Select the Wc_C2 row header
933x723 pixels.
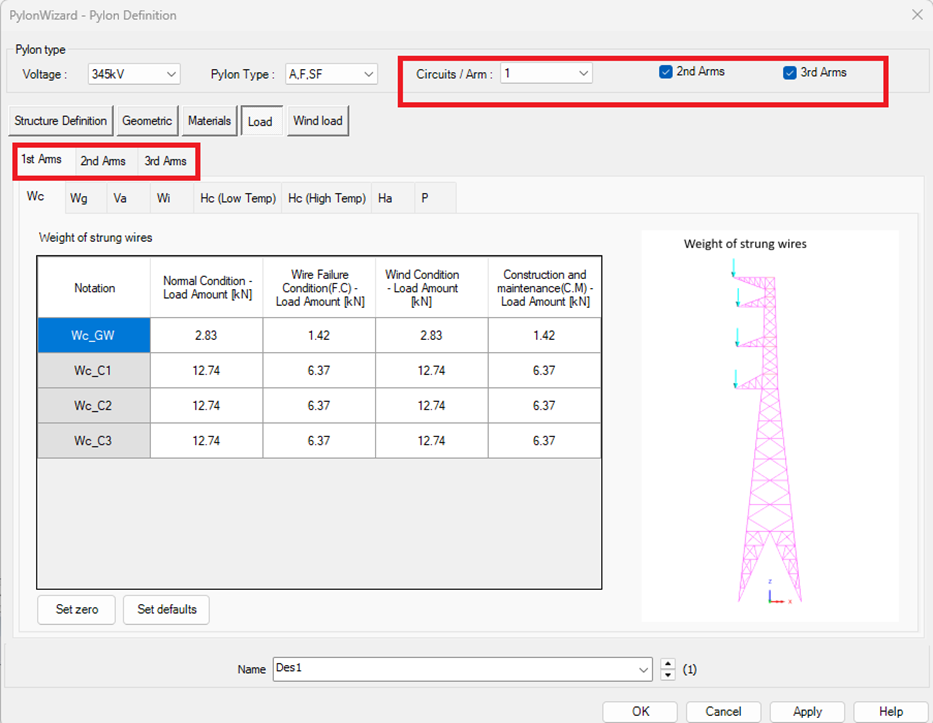[x=93, y=405]
